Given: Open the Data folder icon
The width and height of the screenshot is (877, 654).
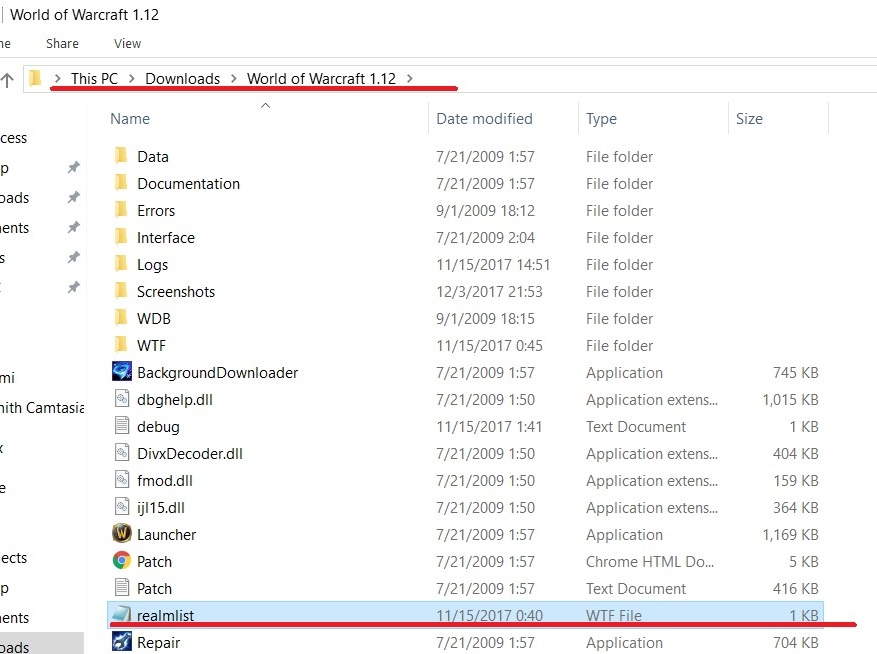Looking at the screenshot, I should (x=121, y=156).
